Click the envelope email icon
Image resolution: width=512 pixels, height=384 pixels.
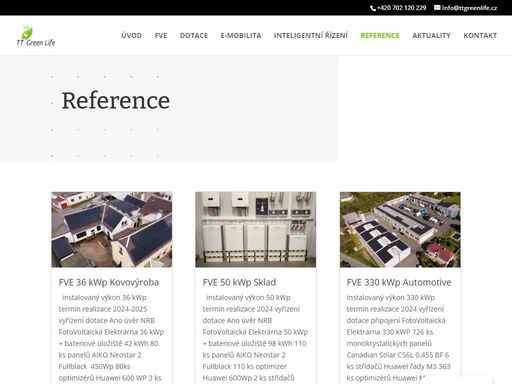(x=437, y=8)
